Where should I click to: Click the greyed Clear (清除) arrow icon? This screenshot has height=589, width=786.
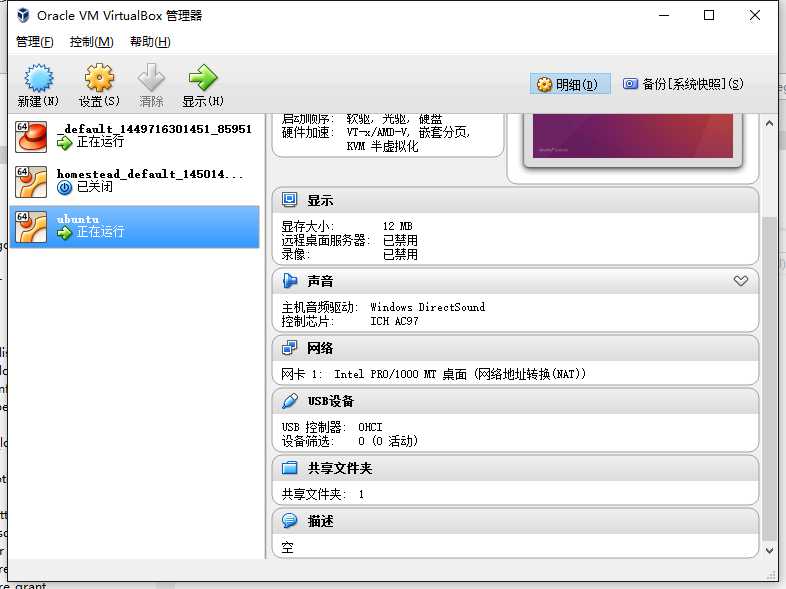(151, 78)
